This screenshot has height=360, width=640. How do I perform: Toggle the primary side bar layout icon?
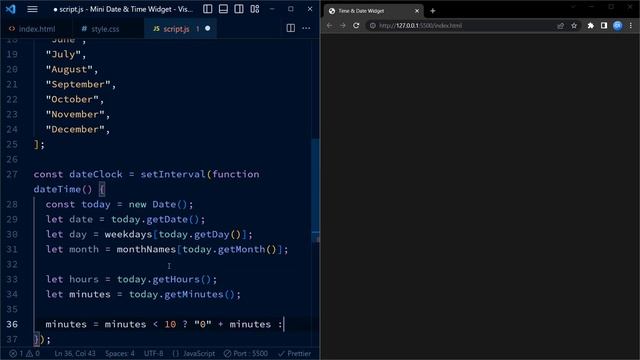(x=207, y=9)
